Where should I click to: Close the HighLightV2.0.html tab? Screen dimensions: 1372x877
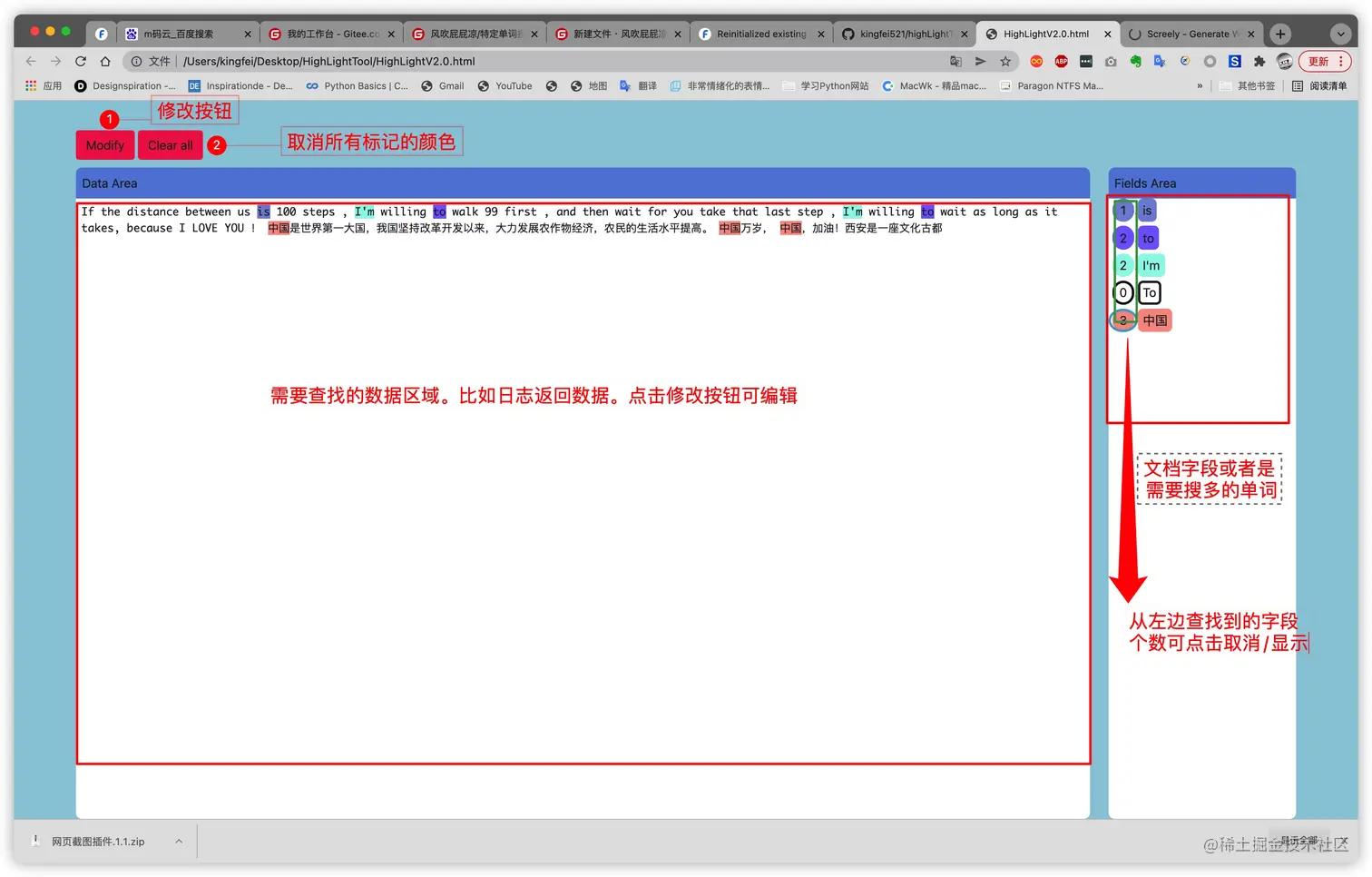point(1107,34)
